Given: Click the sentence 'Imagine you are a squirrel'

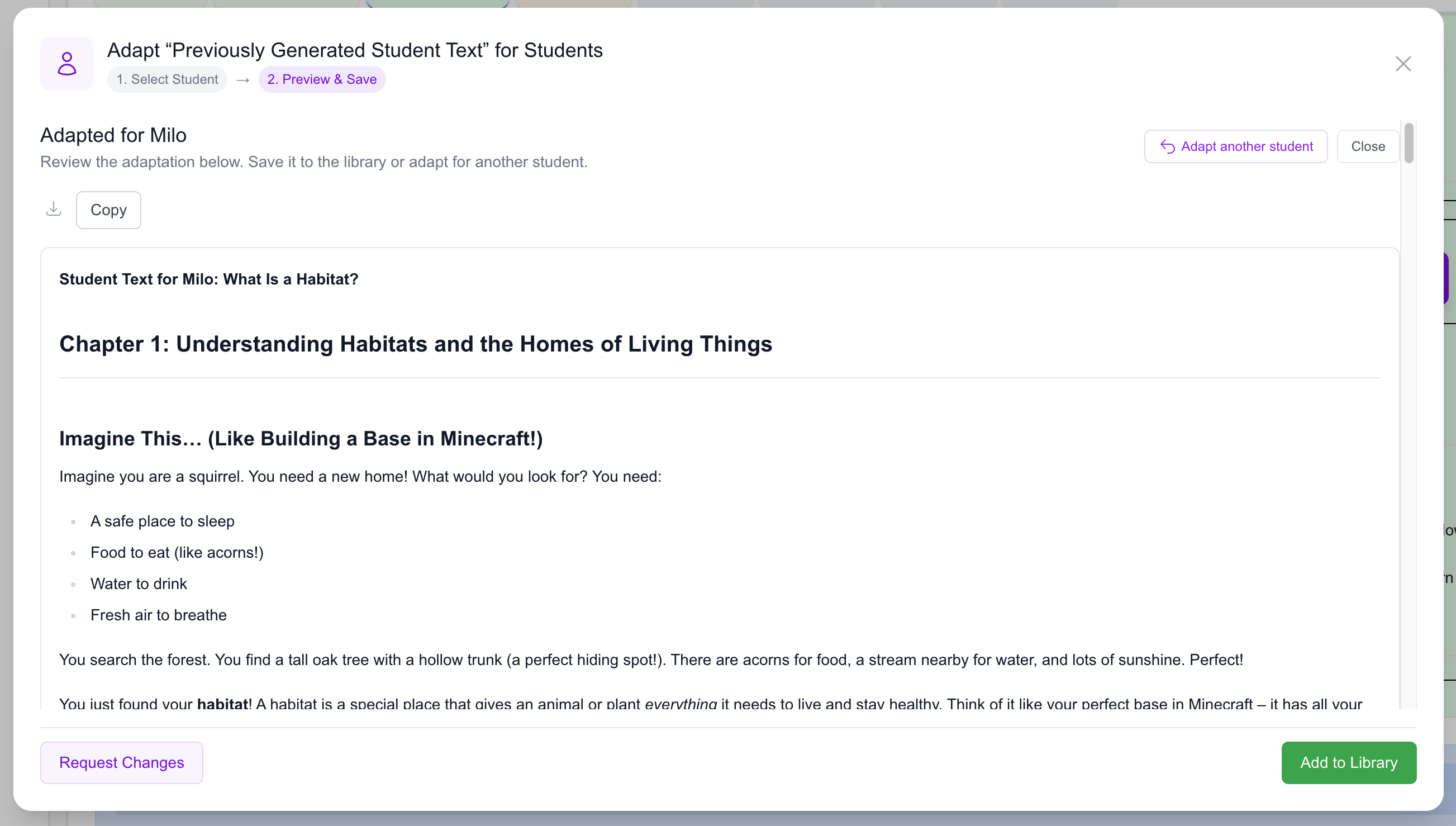Looking at the screenshot, I should point(151,477).
